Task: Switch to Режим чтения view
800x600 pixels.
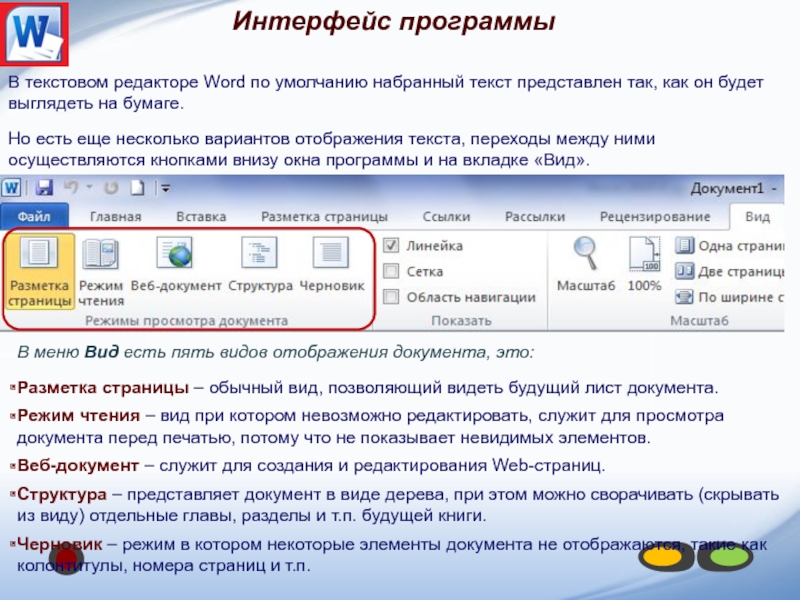Action: click(100, 271)
